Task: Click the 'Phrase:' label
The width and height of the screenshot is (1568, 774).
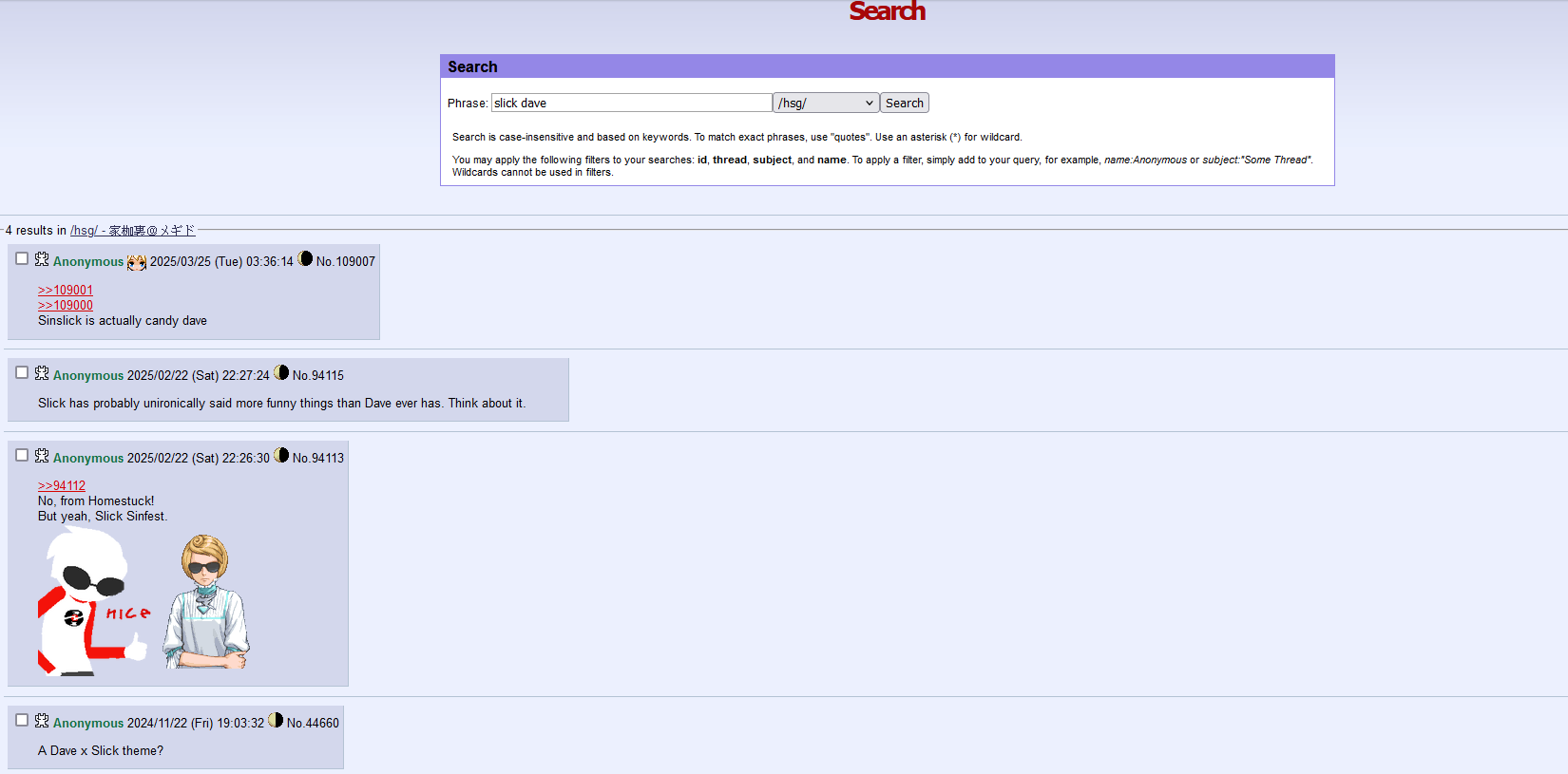Action: point(468,103)
